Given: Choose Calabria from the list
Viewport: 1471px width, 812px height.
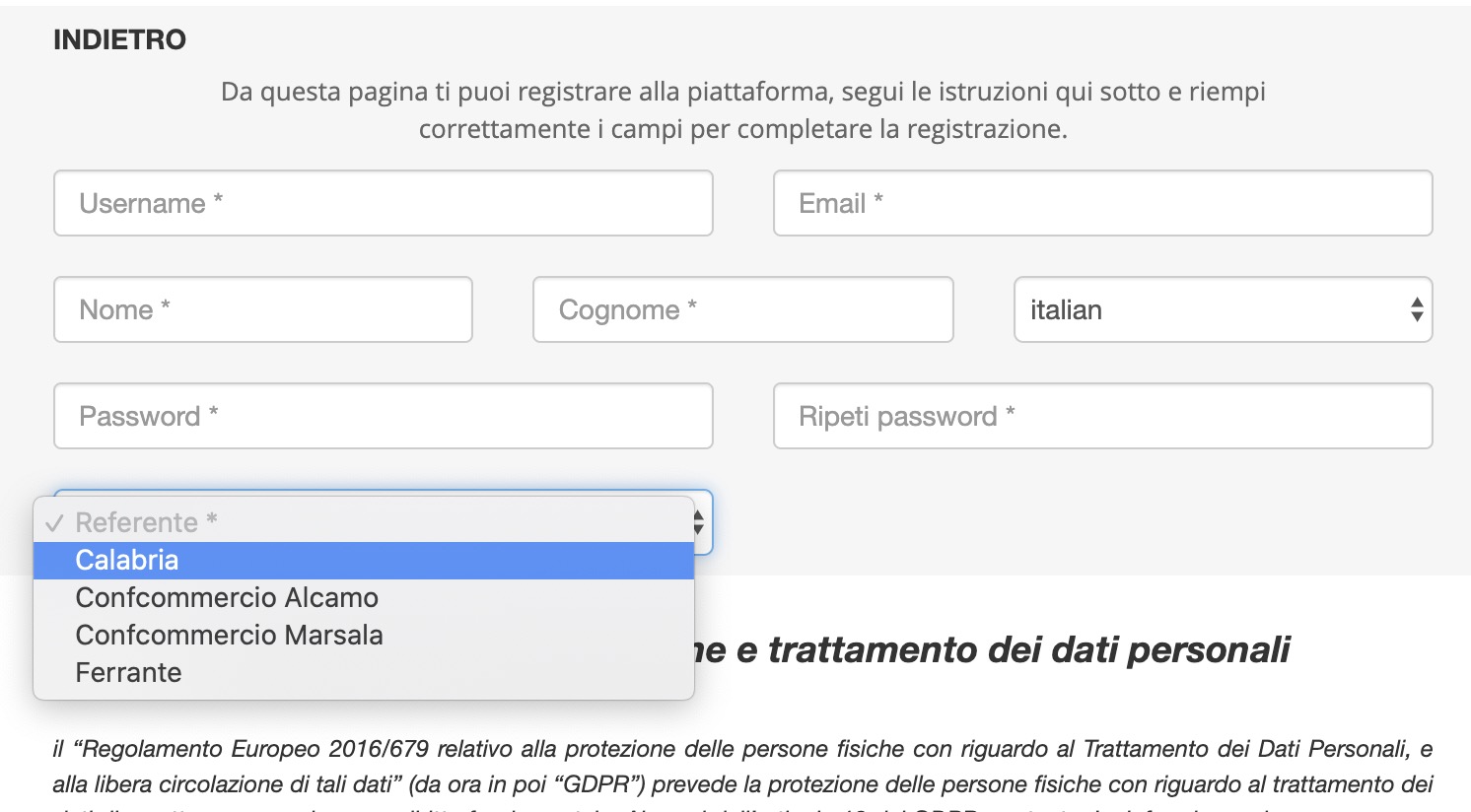Looking at the screenshot, I should [127, 560].
